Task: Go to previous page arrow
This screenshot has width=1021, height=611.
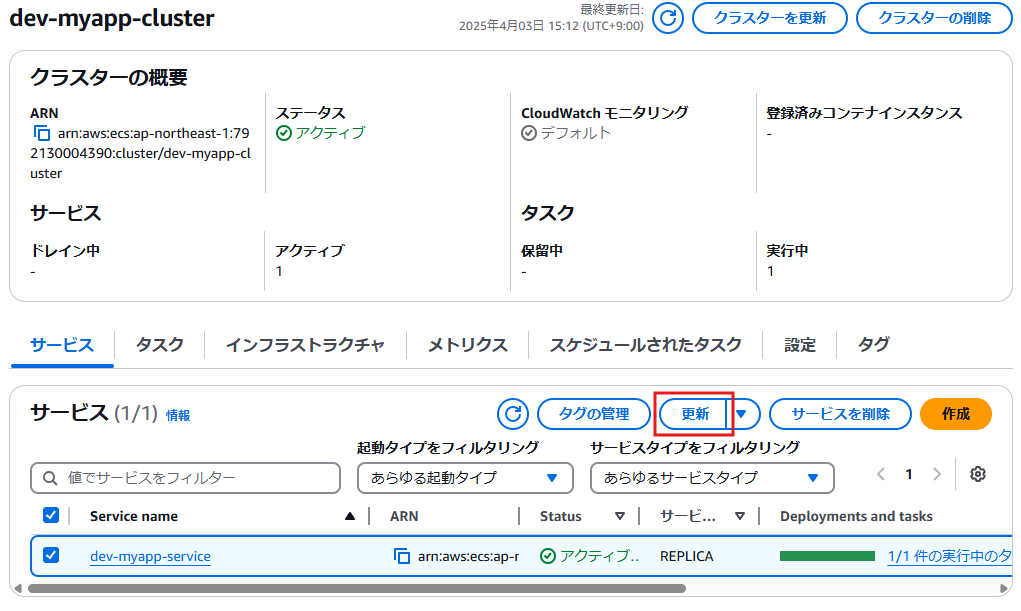Action: (881, 474)
